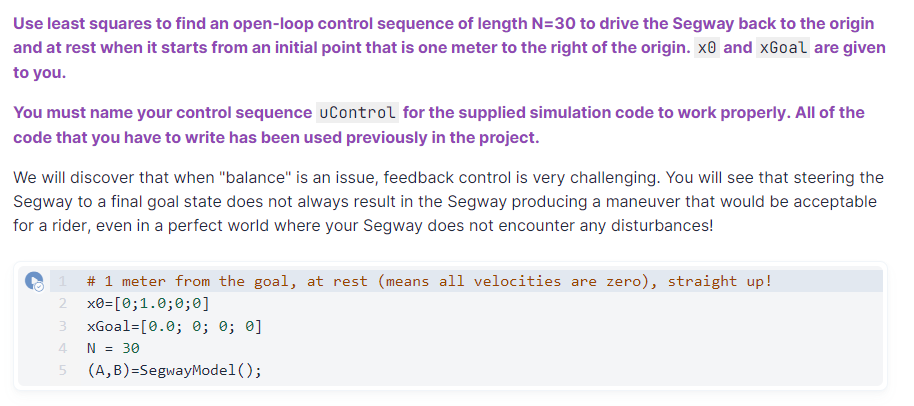Click the inline xGoal code label in instructions
The width and height of the screenshot is (914, 406).
click(783, 48)
